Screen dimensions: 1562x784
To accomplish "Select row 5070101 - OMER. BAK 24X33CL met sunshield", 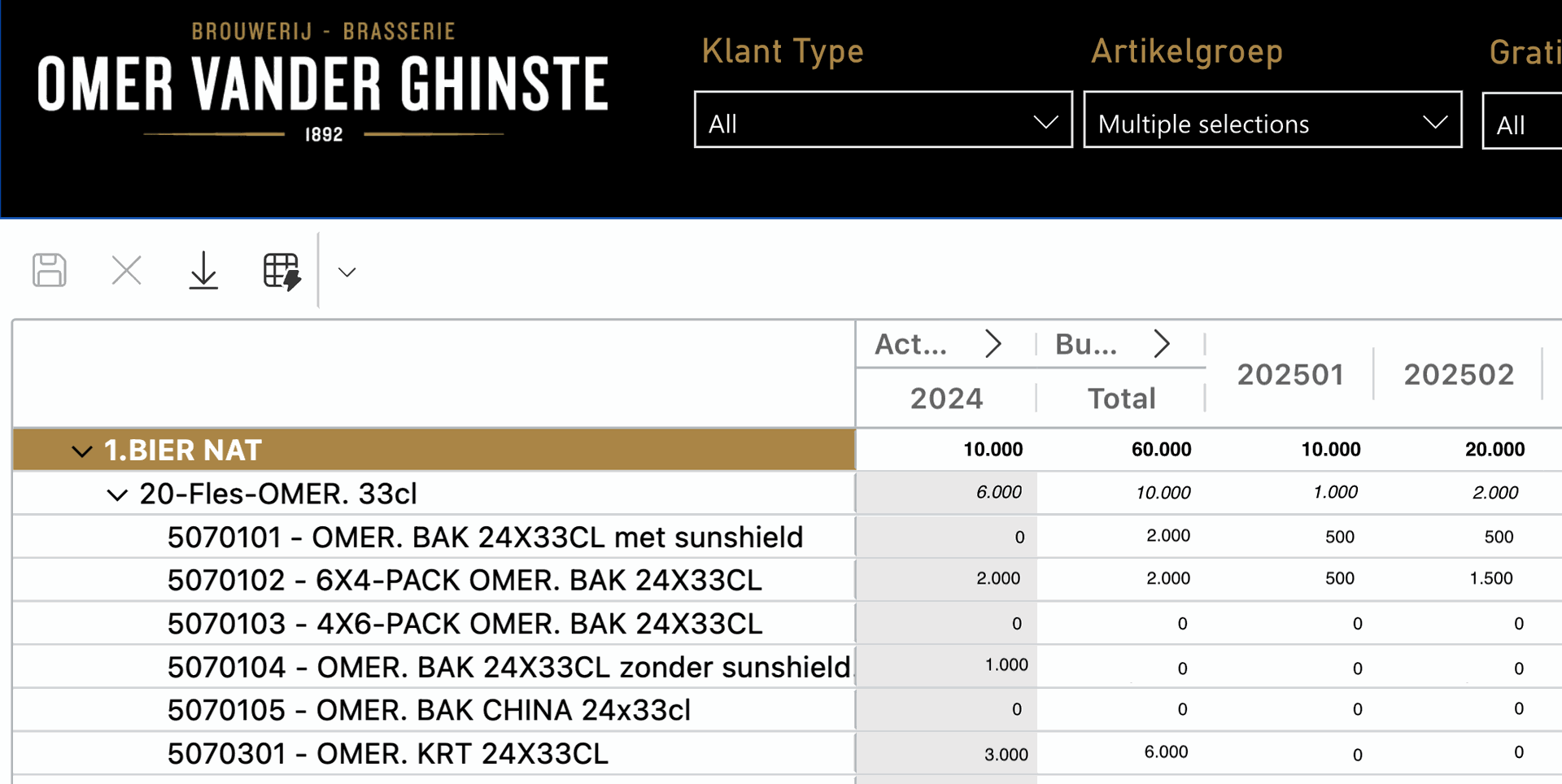I will 485,537.
